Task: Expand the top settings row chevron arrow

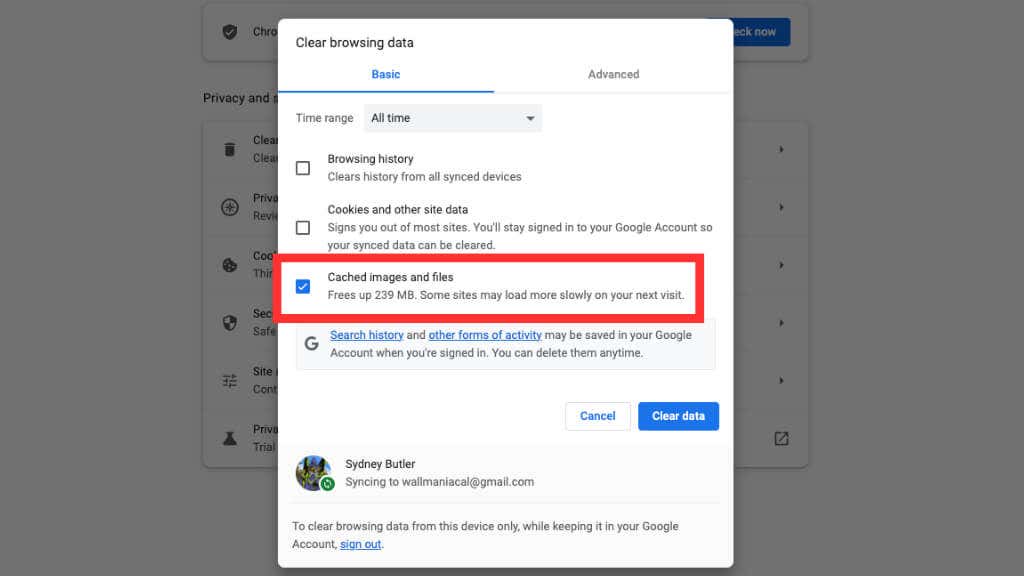Action: 781,150
